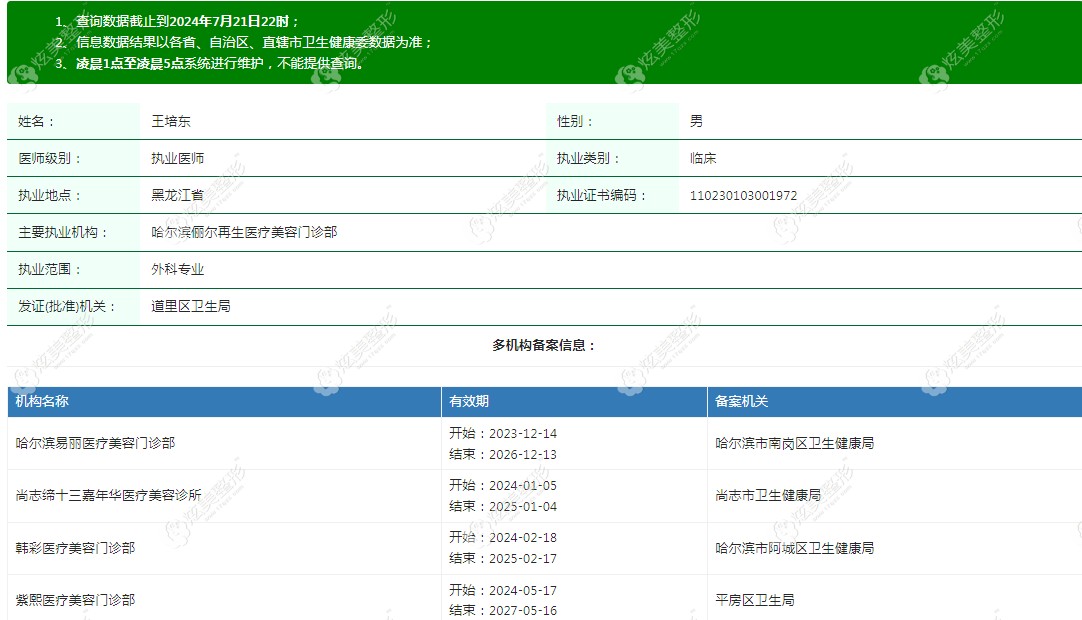The height and width of the screenshot is (620, 1082).
Task: Click the 道里区卫生局 issuing authority value
Action: (190, 307)
